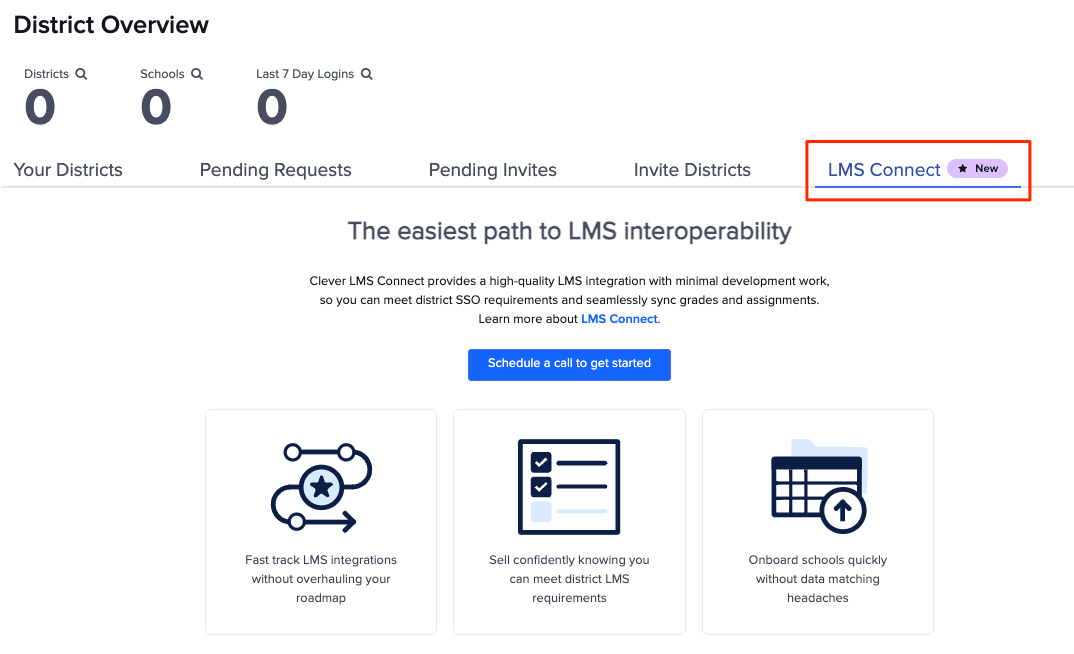
Task: Click the star inside the New badge
Action: [963, 168]
